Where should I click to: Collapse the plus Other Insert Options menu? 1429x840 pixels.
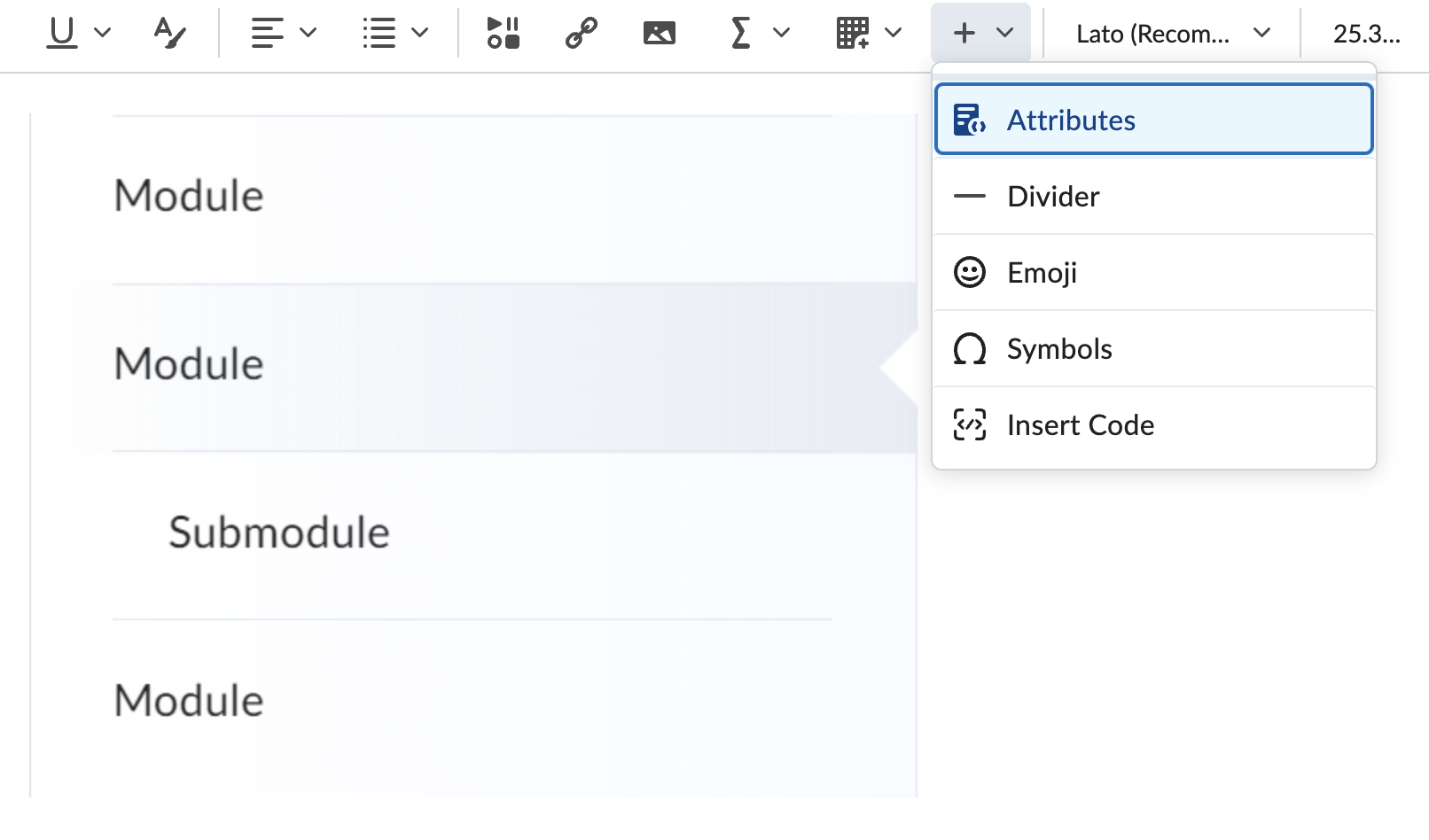(x=980, y=33)
